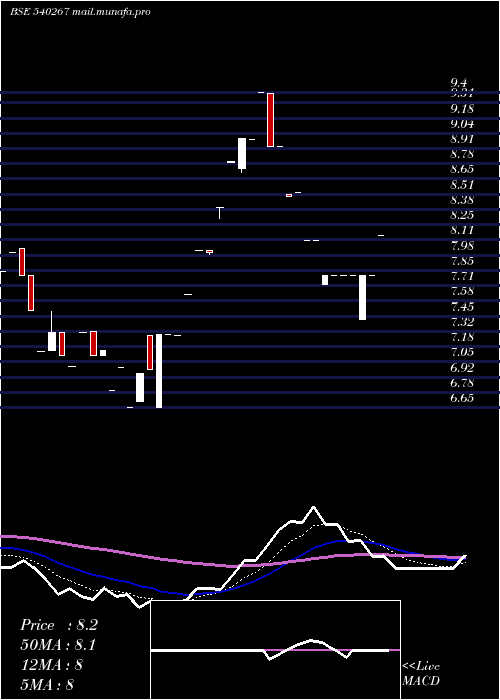Click the 50MA : 8.1 readout

pyautogui.click(x=59, y=645)
